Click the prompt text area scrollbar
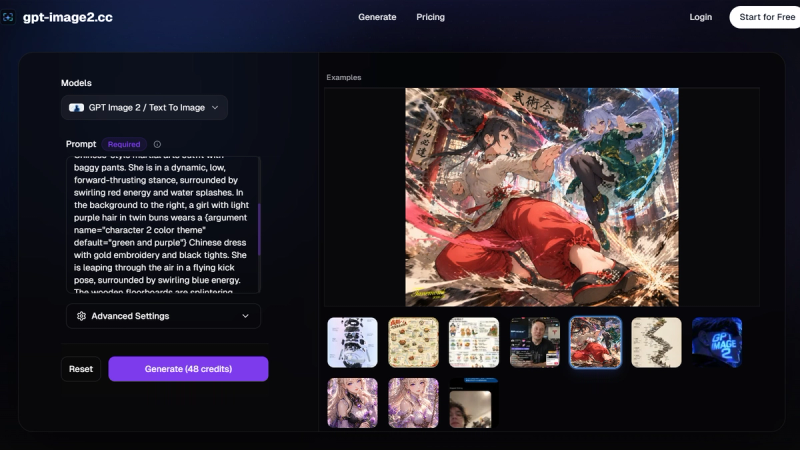The height and width of the screenshot is (450, 800). pos(259,230)
